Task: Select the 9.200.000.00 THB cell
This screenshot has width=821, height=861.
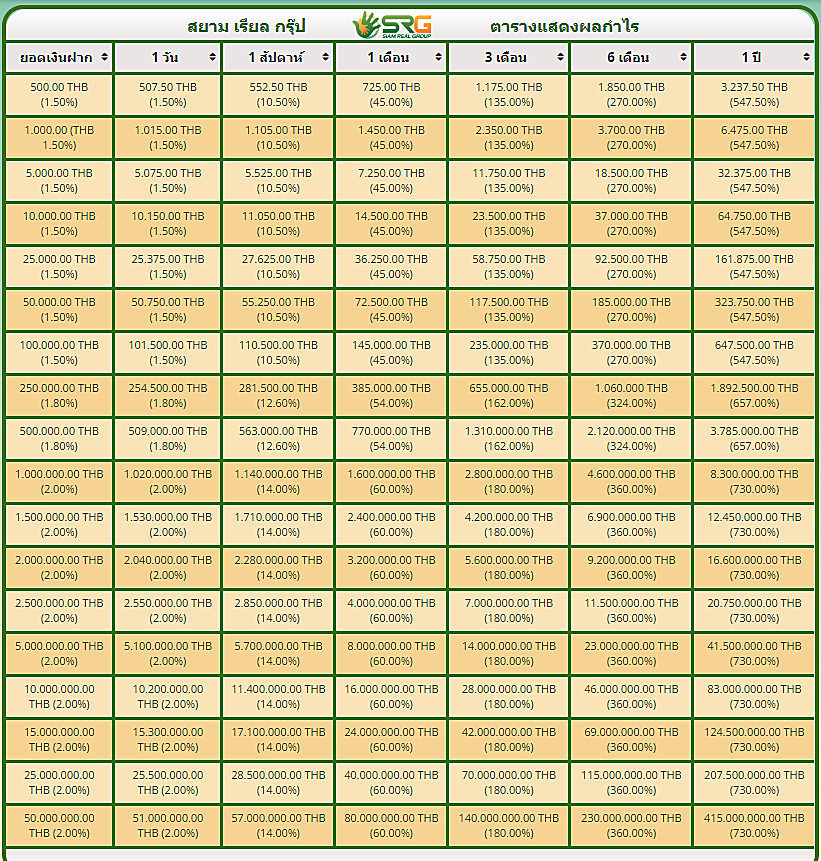Action: (x=632, y=568)
